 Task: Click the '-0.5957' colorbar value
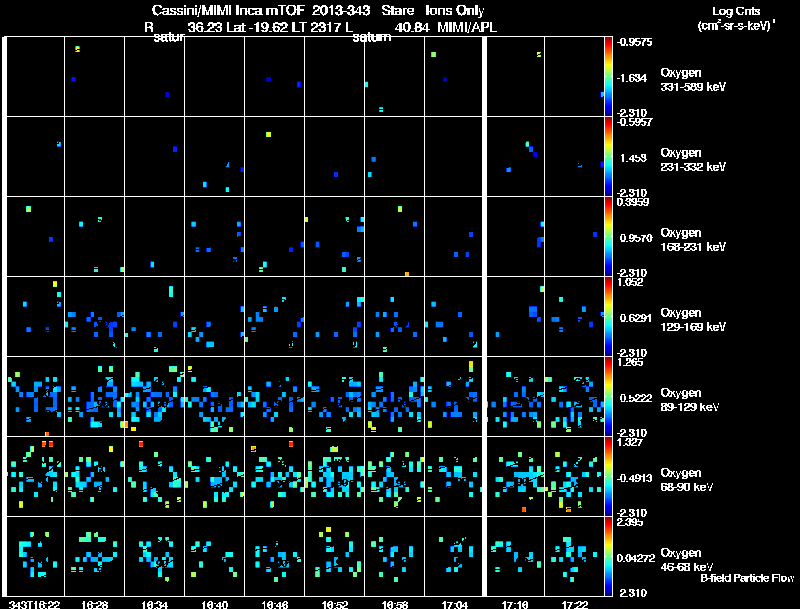click(x=634, y=122)
